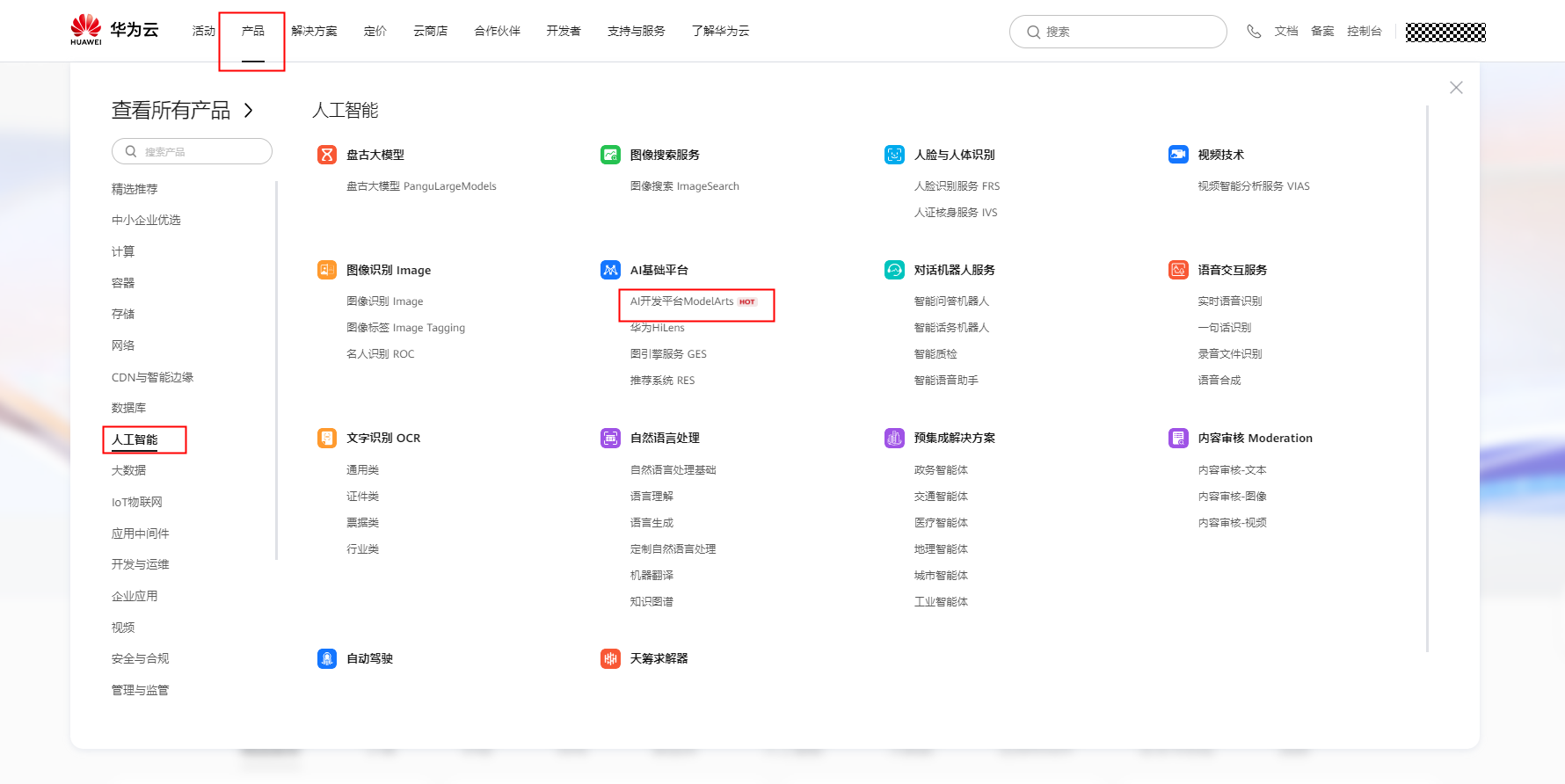1565x784 pixels.
Task: Open 图像标签 Image Tagging link
Action: point(405,328)
